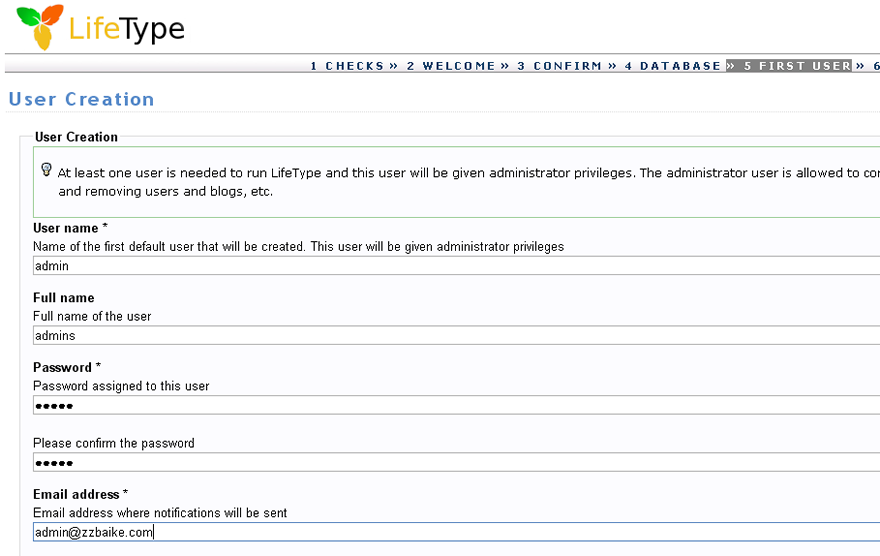Click the User Creation fieldset legend

point(76,137)
